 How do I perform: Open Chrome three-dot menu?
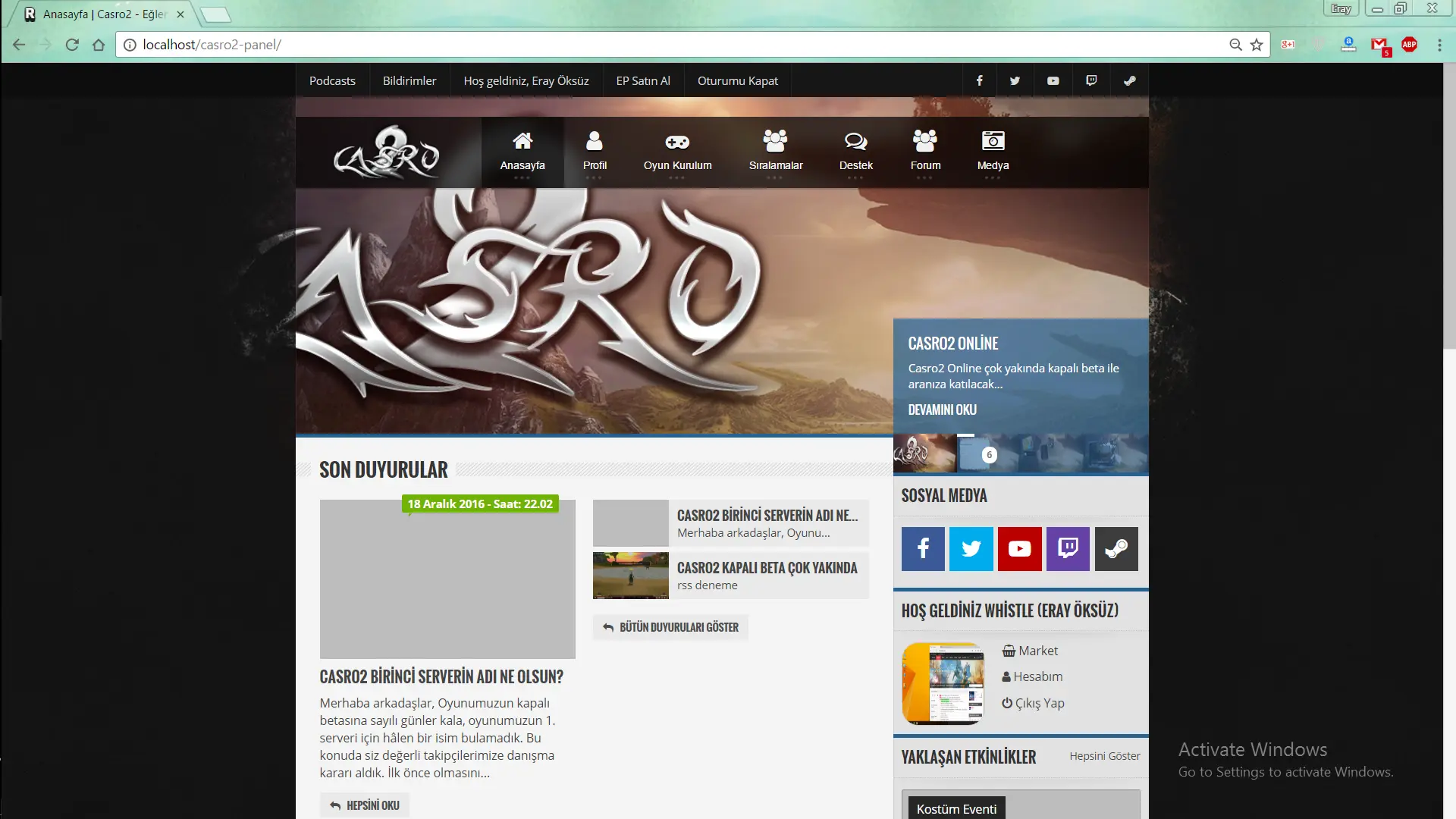point(1439,45)
